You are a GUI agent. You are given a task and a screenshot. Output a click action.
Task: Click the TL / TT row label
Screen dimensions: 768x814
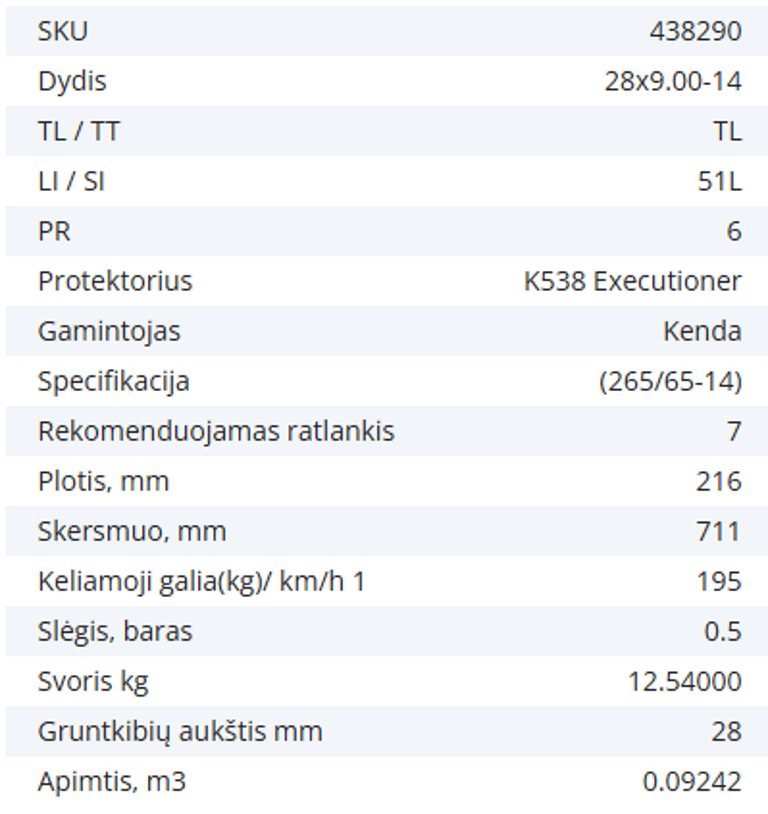tap(79, 131)
